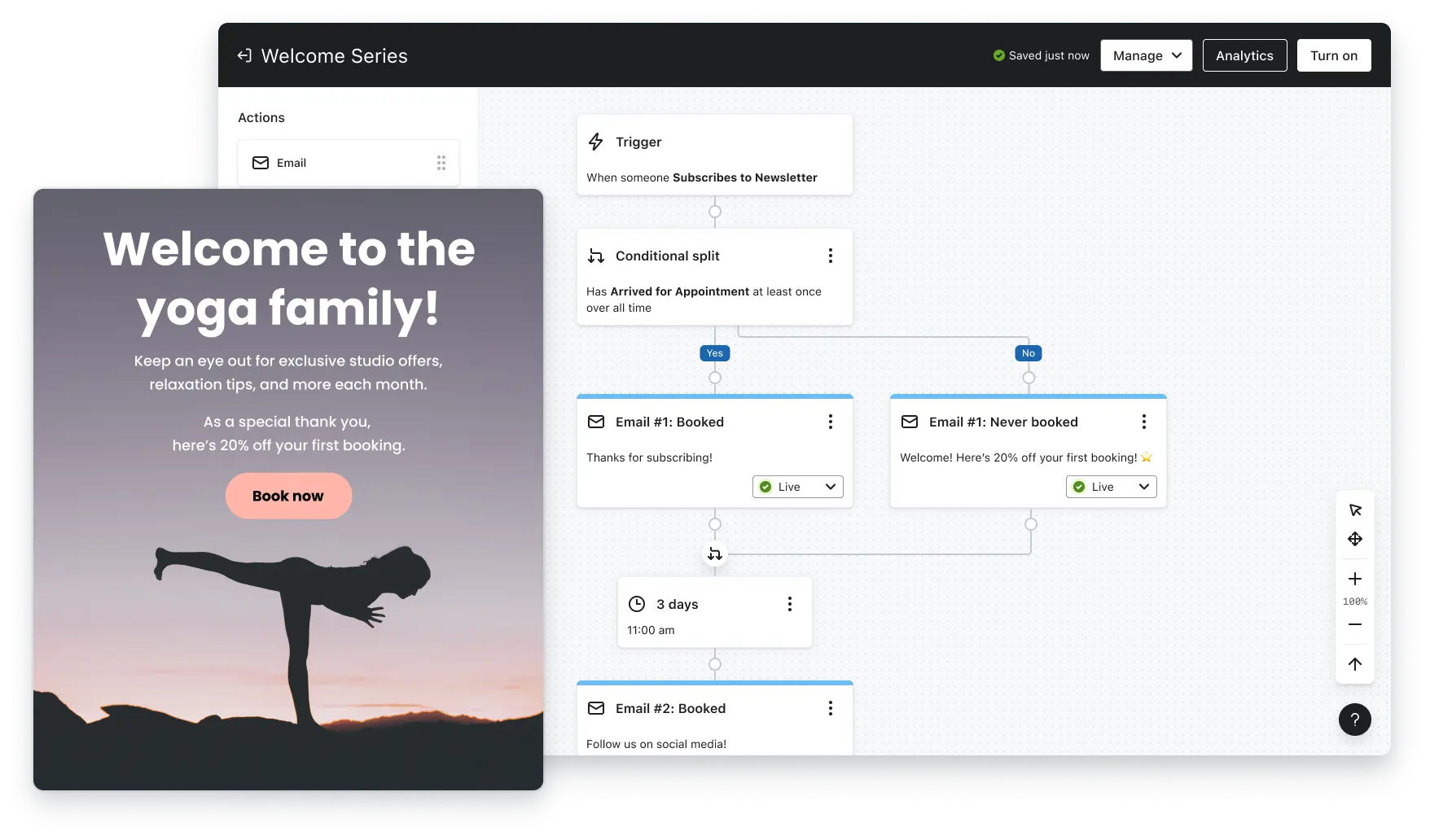Click the Turn on button

point(1333,55)
